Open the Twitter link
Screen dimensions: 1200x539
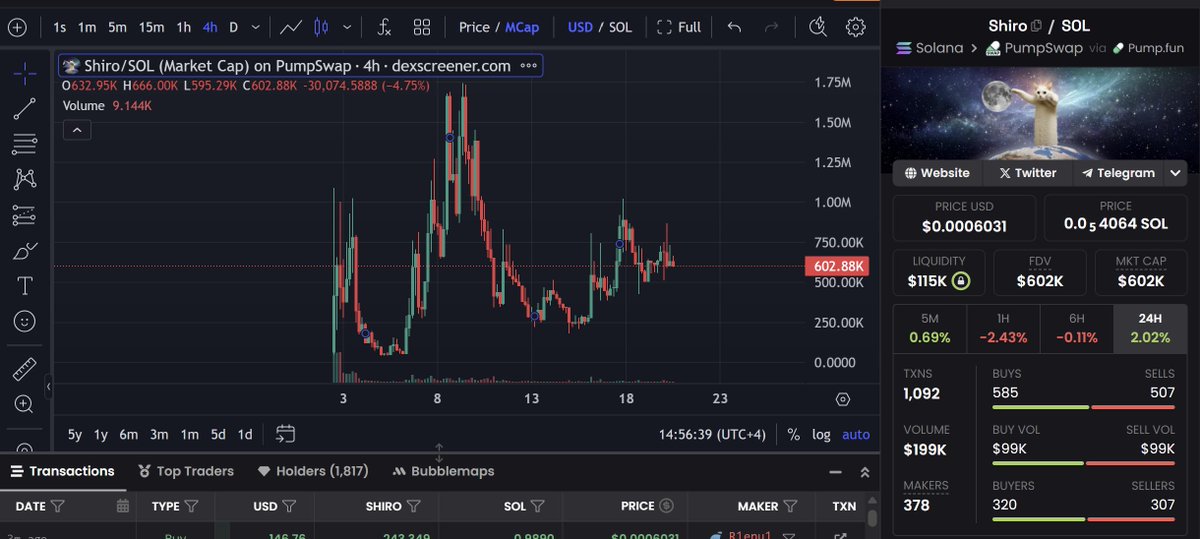[x=1027, y=173]
